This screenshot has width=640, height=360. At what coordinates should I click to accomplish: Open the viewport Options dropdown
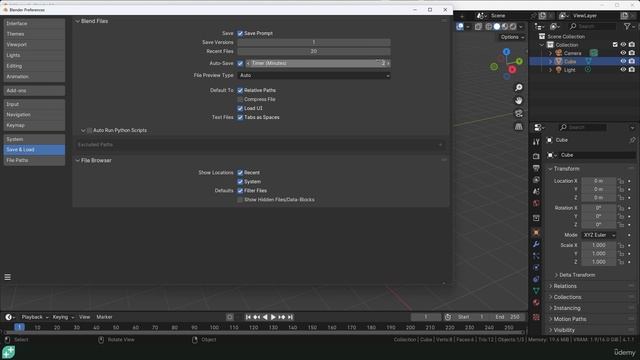point(512,37)
